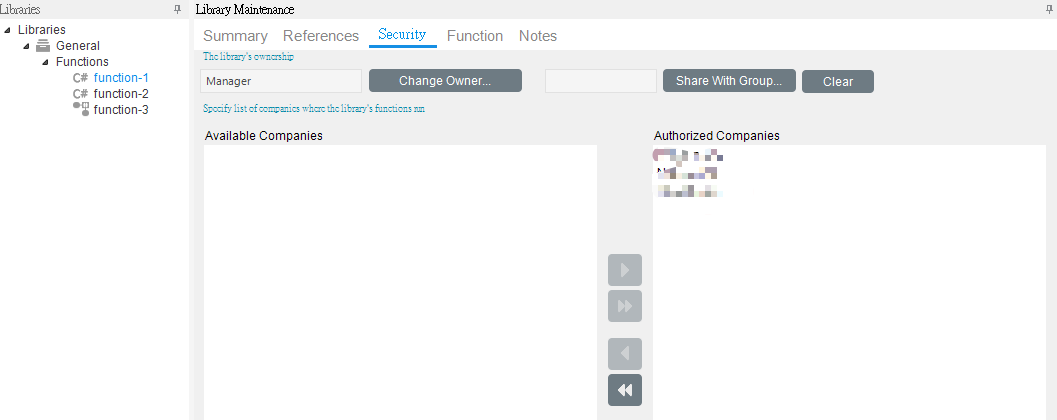Image resolution: width=1057 pixels, height=420 pixels.
Task: Collapse the Functions folder node
Action: pyautogui.click(x=45, y=62)
